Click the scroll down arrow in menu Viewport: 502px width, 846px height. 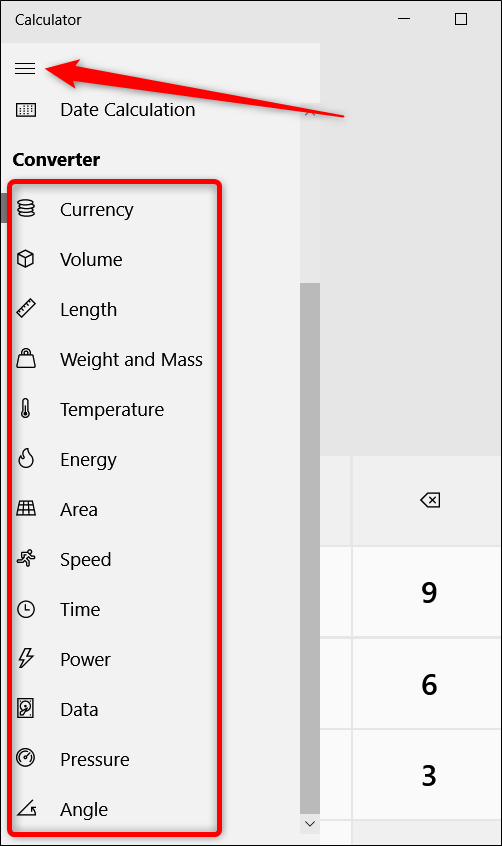tap(310, 823)
